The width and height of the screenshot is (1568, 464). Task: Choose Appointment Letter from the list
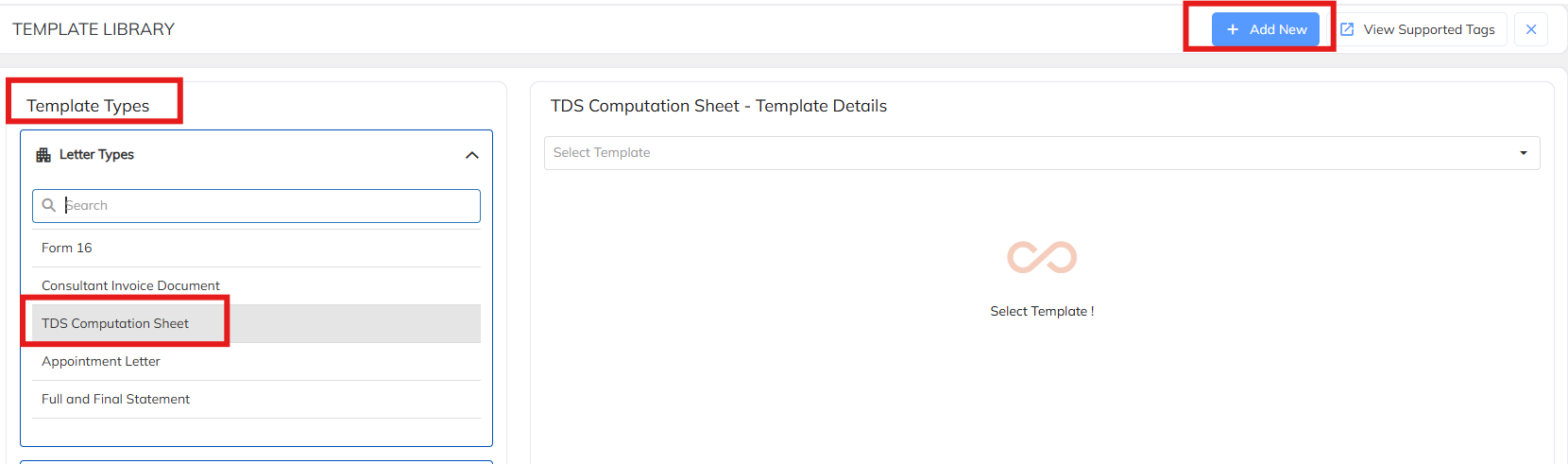[101, 361]
